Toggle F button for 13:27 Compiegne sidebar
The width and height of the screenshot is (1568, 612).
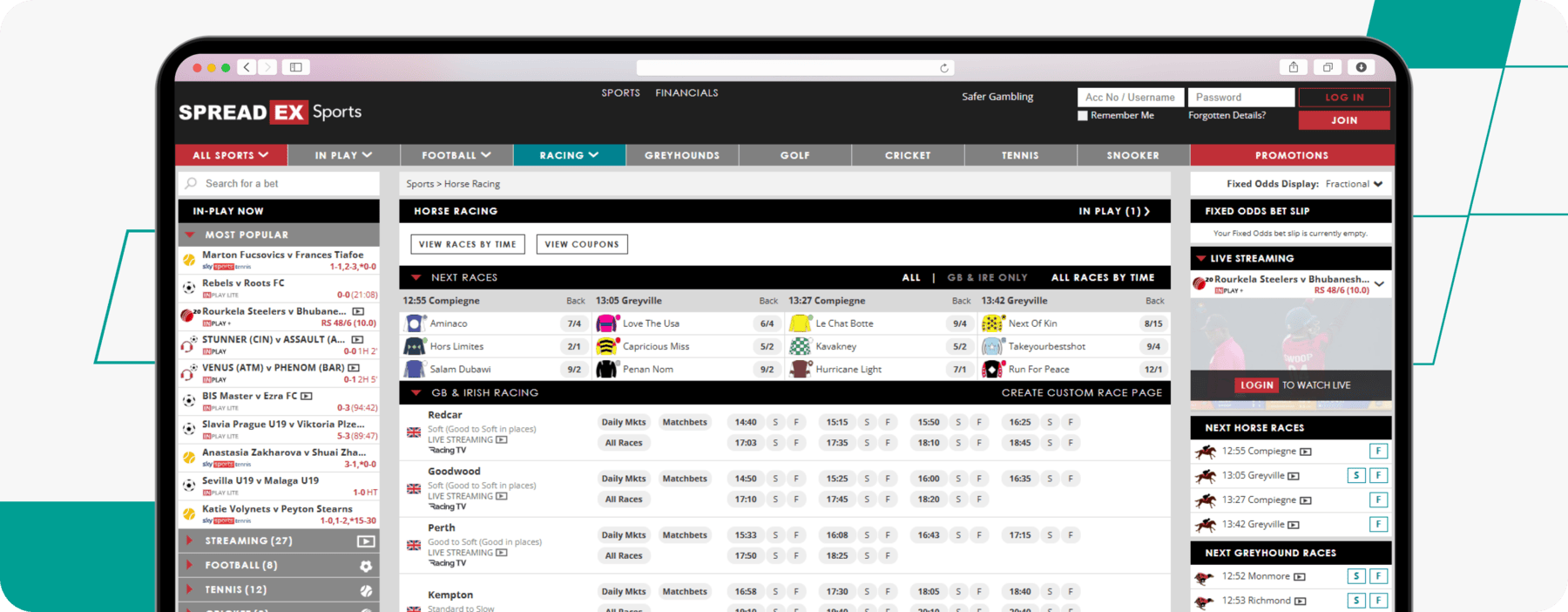[x=1378, y=500]
